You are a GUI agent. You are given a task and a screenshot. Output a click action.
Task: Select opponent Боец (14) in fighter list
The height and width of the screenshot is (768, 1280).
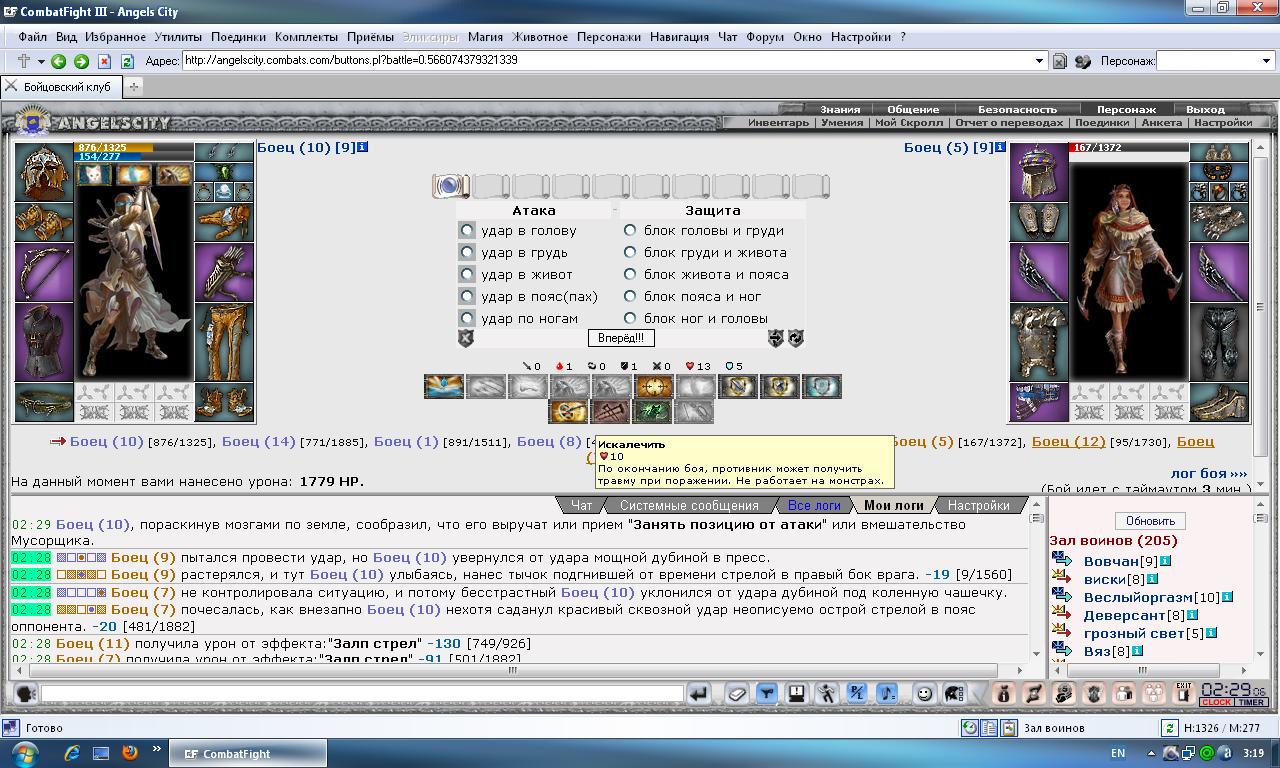tap(259, 441)
